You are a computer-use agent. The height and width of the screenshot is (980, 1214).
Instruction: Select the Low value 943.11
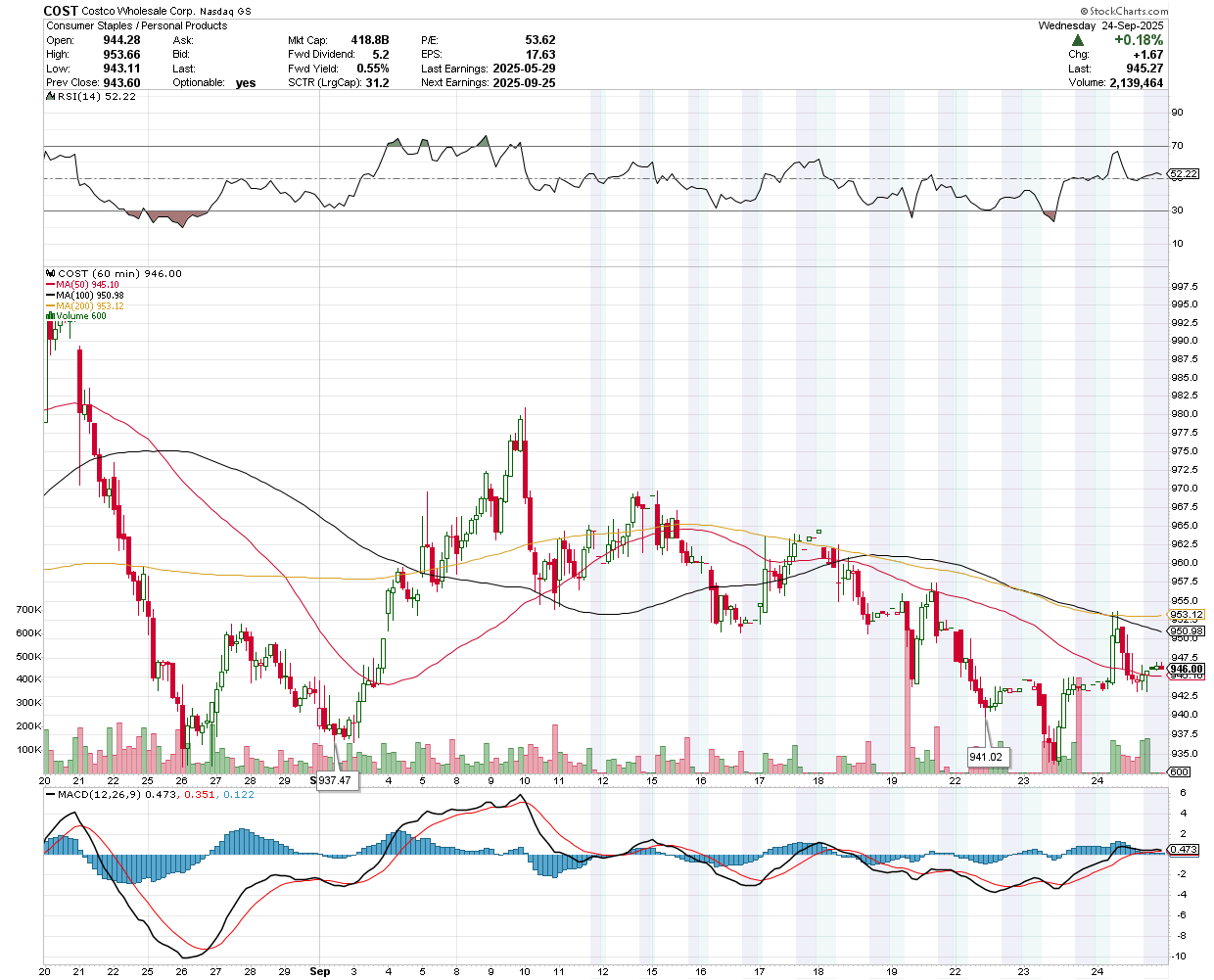point(121,69)
